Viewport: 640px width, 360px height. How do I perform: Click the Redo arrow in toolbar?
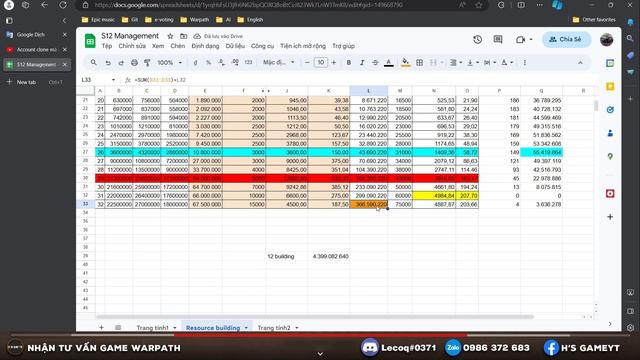click(x=121, y=63)
